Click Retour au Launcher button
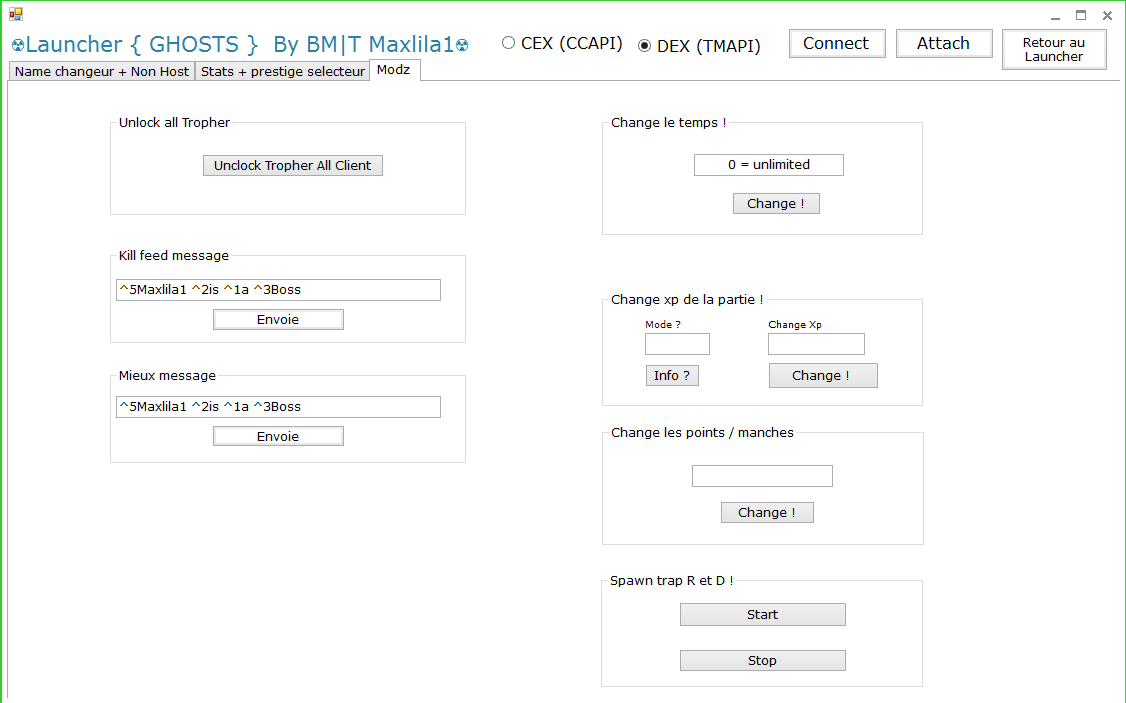The image size is (1126, 703). tap(1053, 50)
